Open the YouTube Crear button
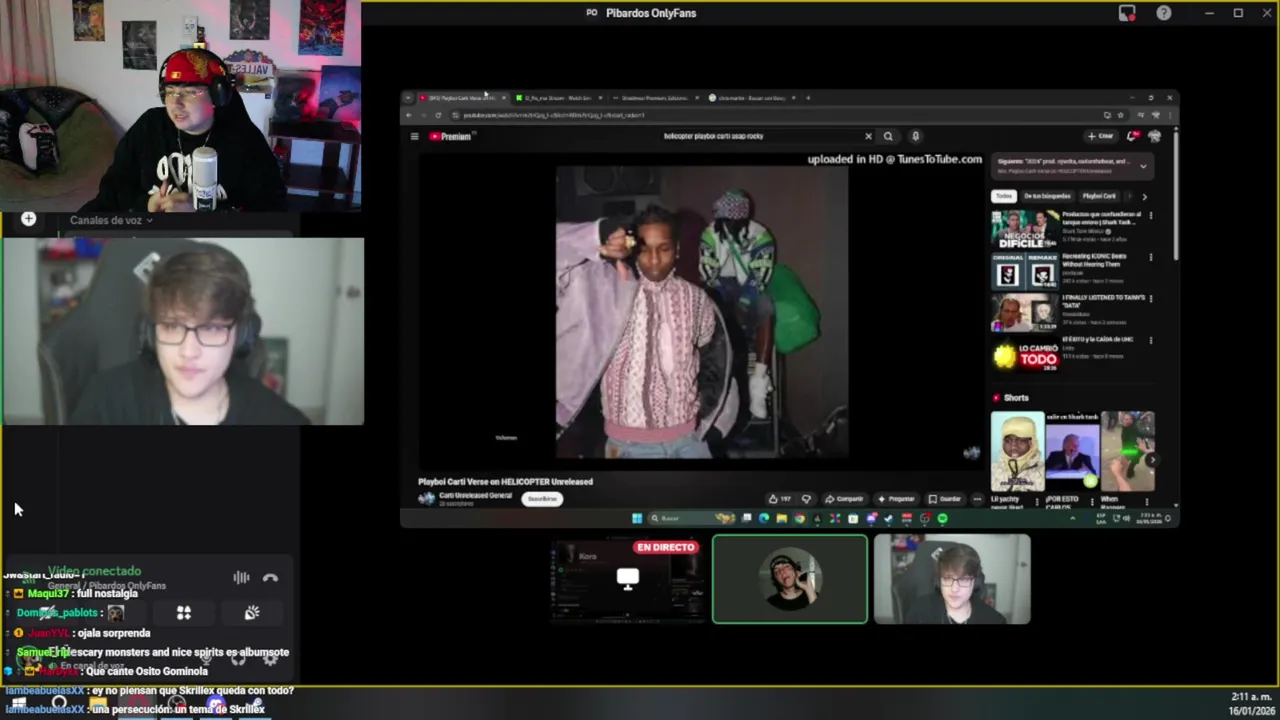 [x=1101, y=136]
